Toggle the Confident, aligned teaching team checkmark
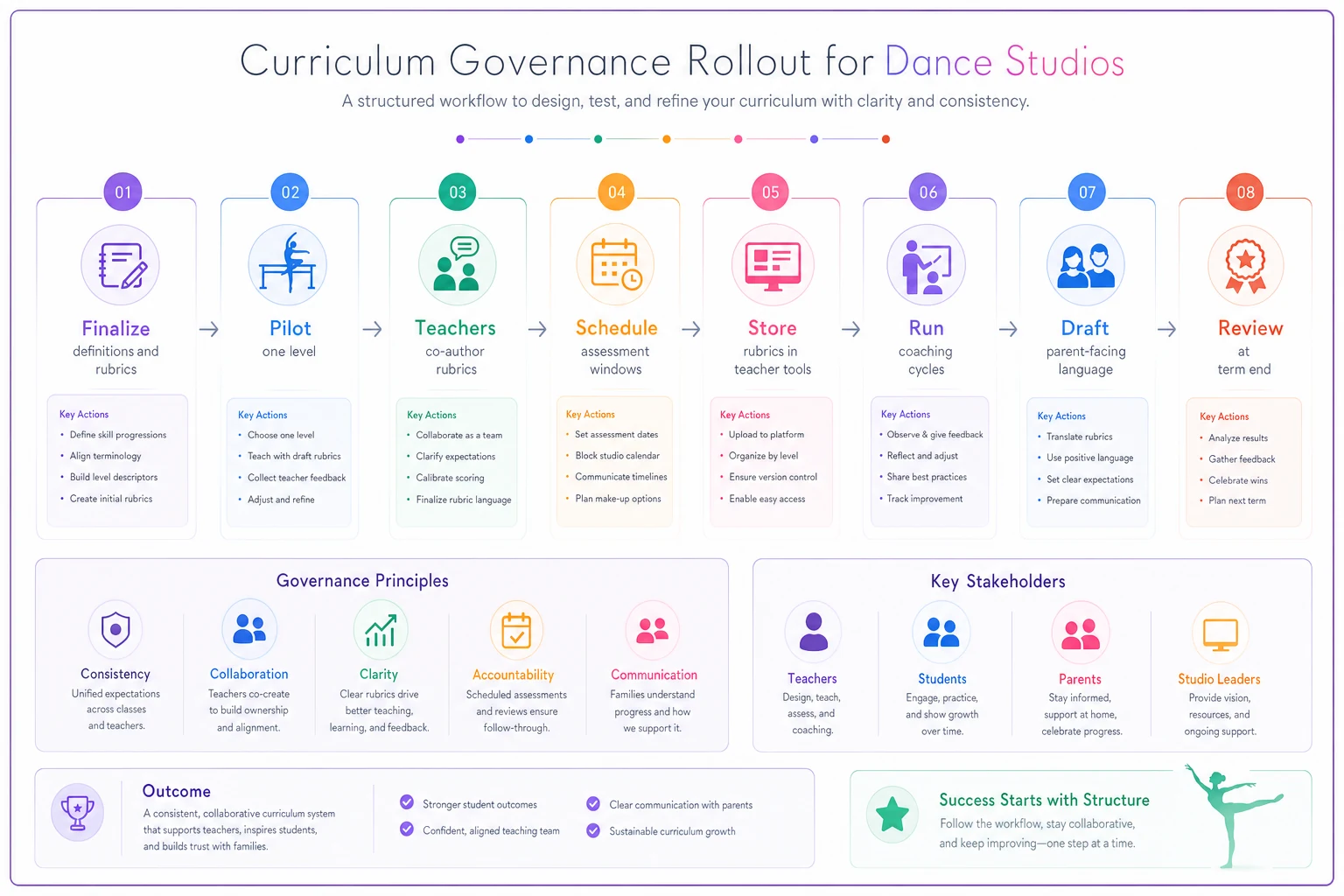This screenshot has height=896, width=1344. click(407, 829)
